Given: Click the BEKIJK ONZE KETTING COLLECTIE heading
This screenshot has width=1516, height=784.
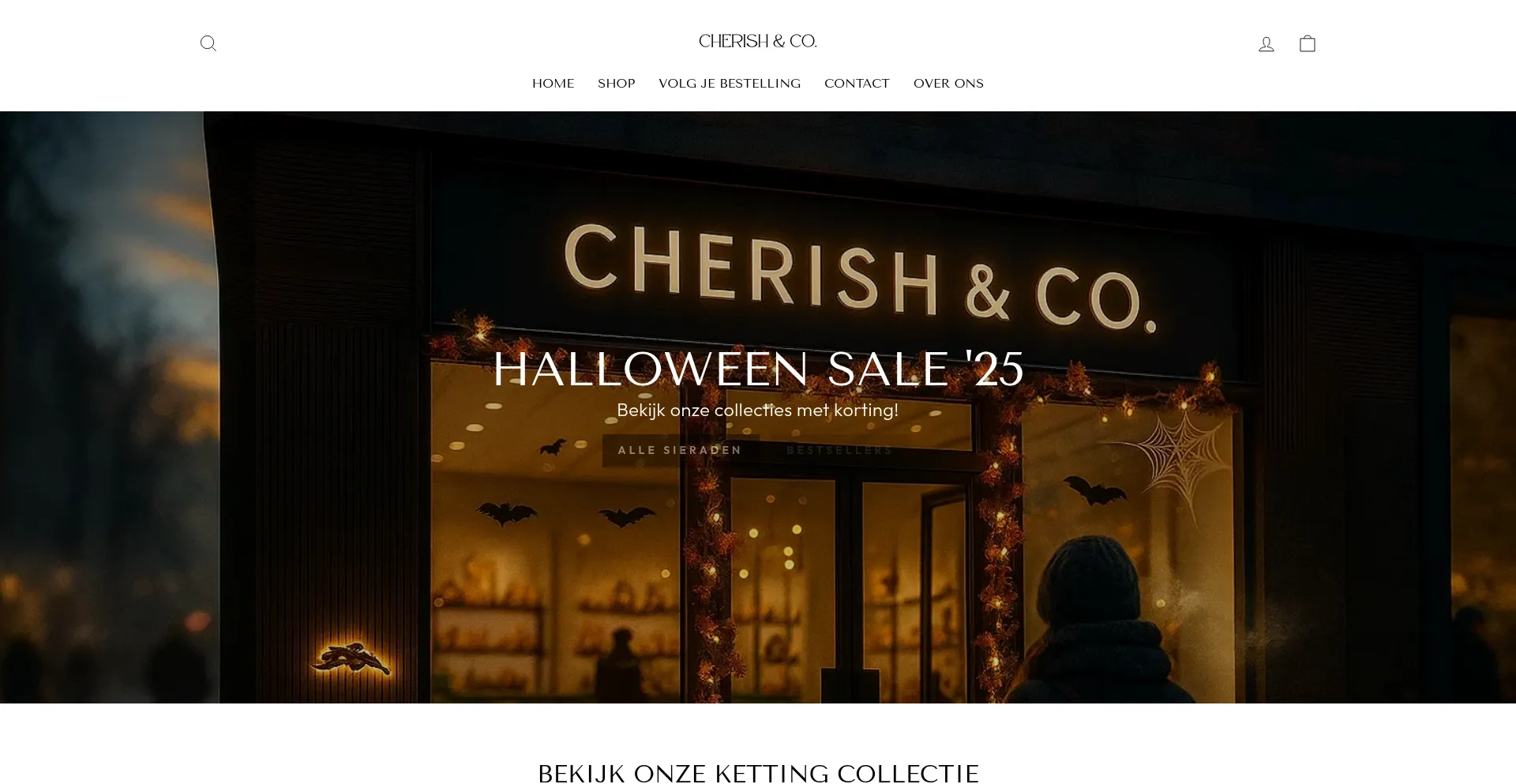Looking at the screenshot, I should [x=758, y=773].
